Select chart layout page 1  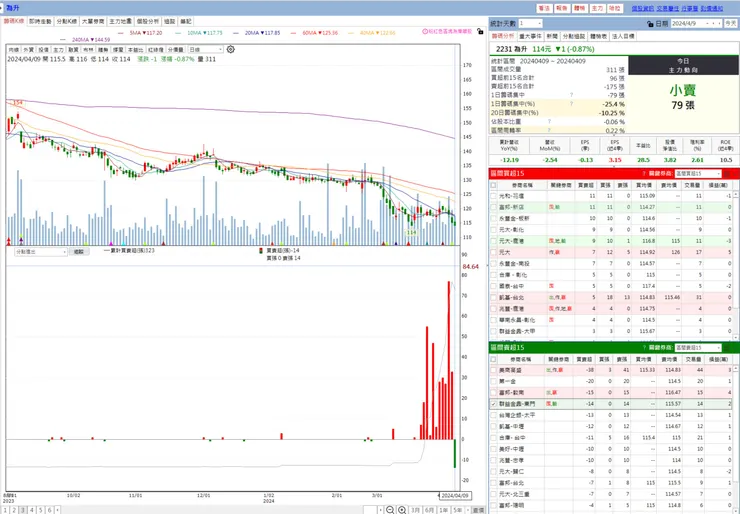pyautogui.click(x=5, y=510)
